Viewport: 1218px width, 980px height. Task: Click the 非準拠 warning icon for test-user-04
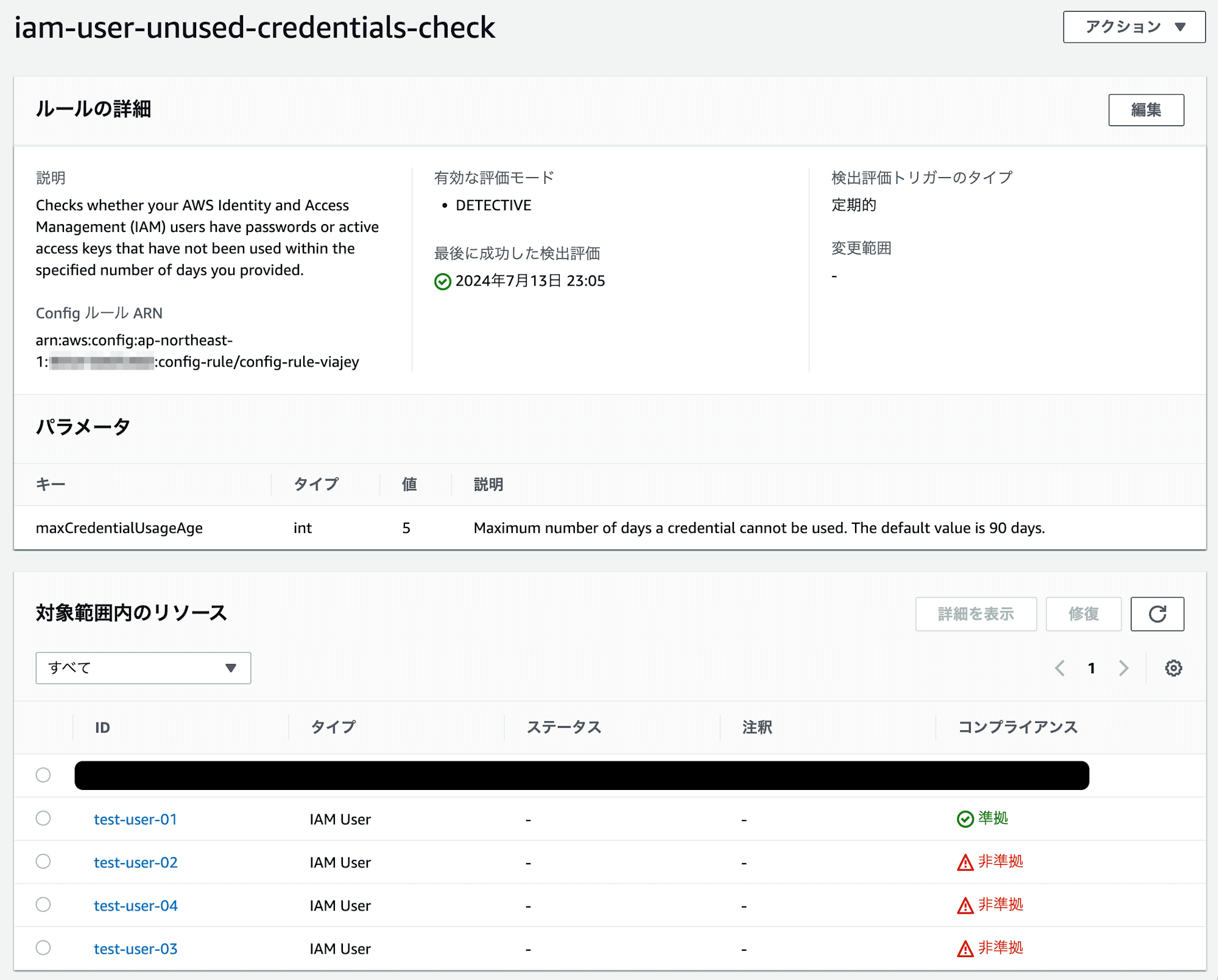point(965,906)
